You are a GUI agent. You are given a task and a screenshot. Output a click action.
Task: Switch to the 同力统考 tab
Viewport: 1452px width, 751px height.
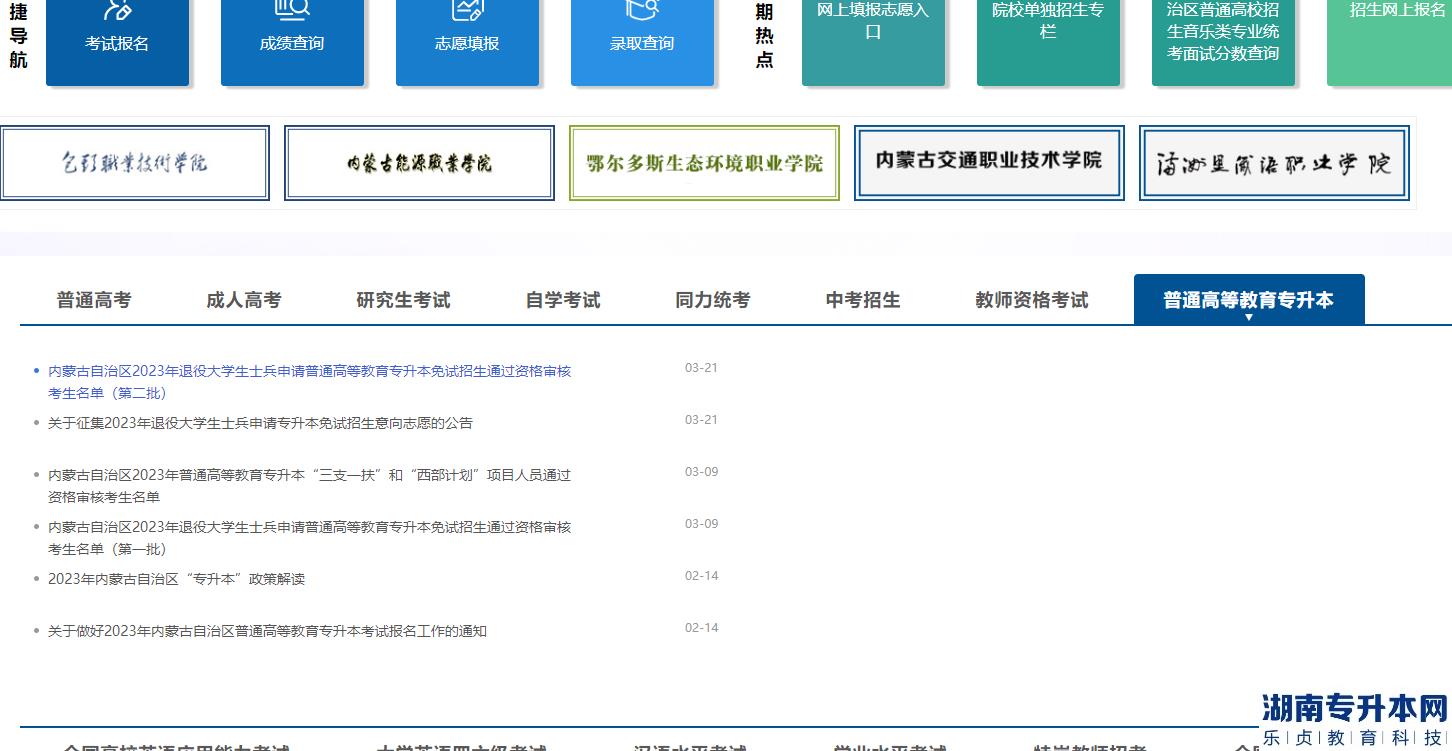tap(713, 300)
